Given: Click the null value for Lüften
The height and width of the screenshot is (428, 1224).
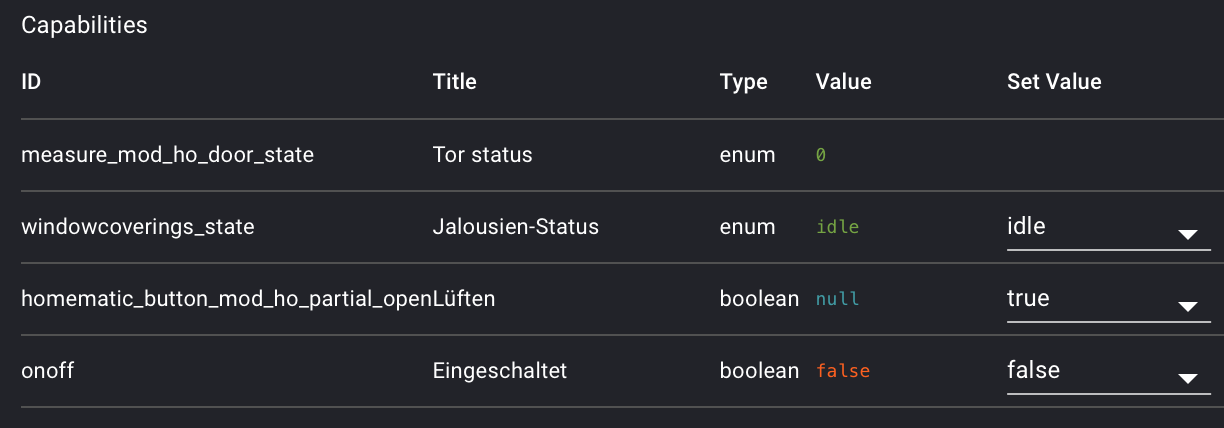Looking at the screenshot, I should pos(837,300).
